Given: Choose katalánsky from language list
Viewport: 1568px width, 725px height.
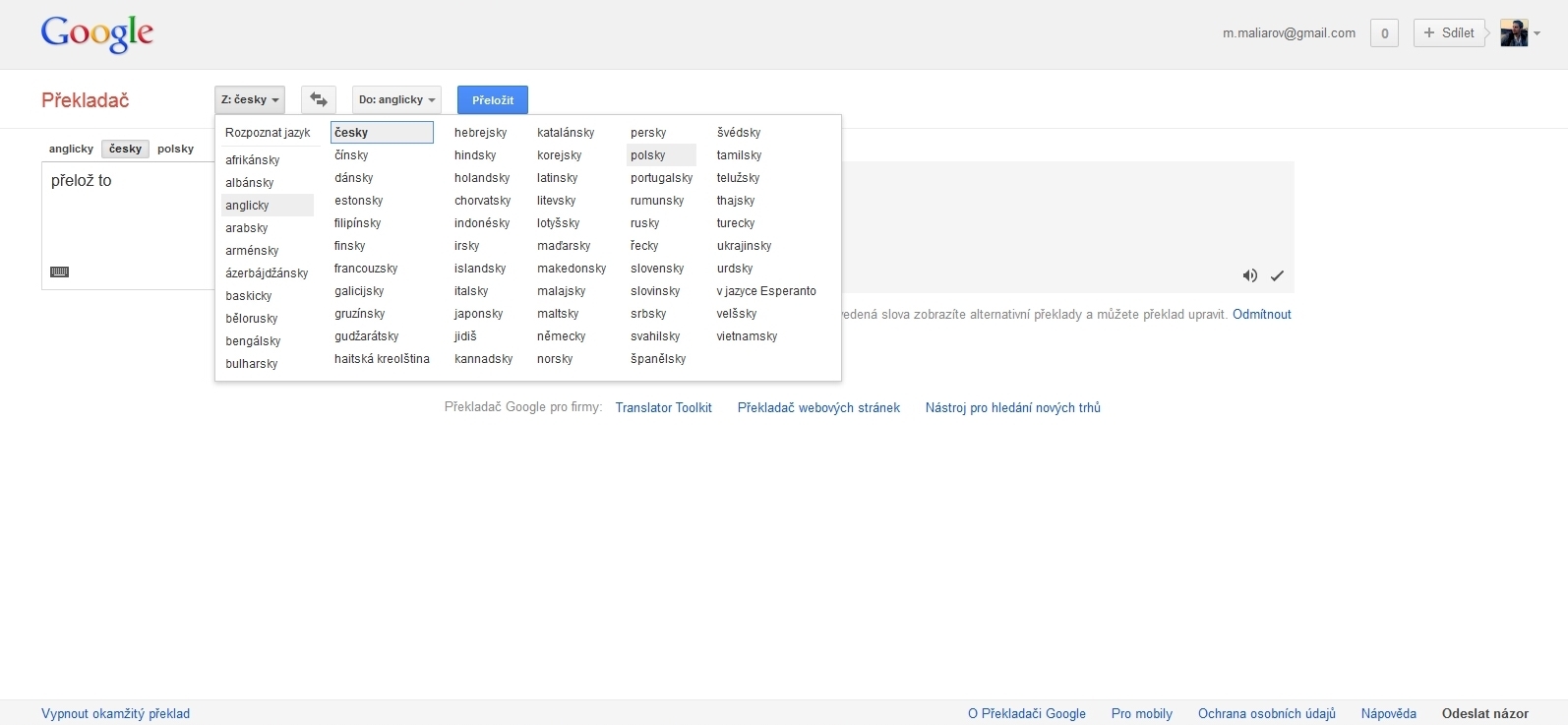Looking at the screenshot, I should [566, 133].
